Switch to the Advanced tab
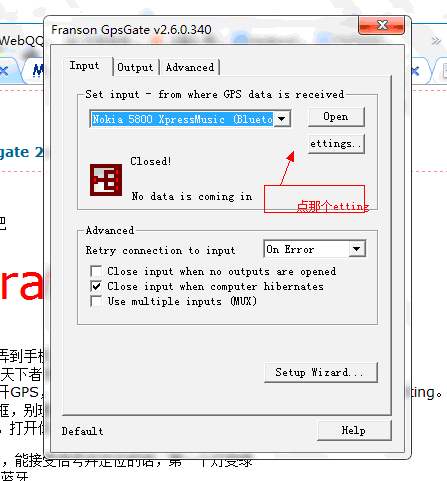This screenshot has height=481, width=447. tap(190, 67)
